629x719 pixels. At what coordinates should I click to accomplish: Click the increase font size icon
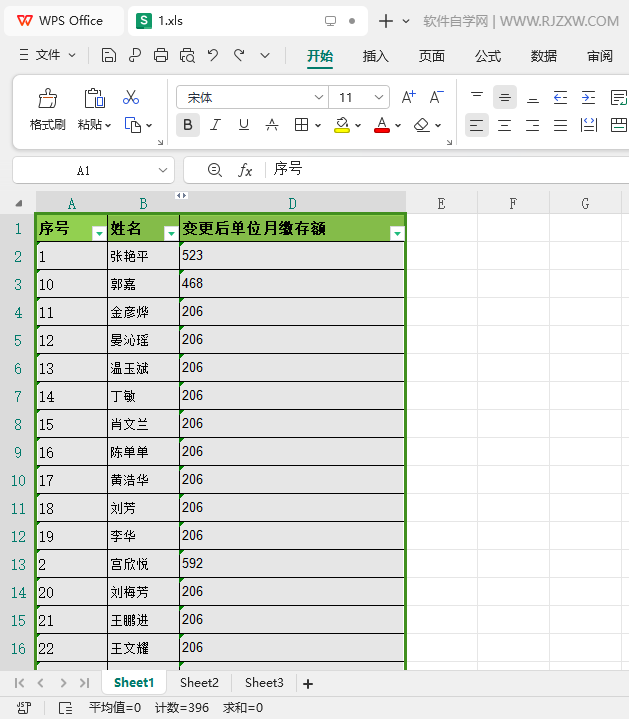pos(408,97)
